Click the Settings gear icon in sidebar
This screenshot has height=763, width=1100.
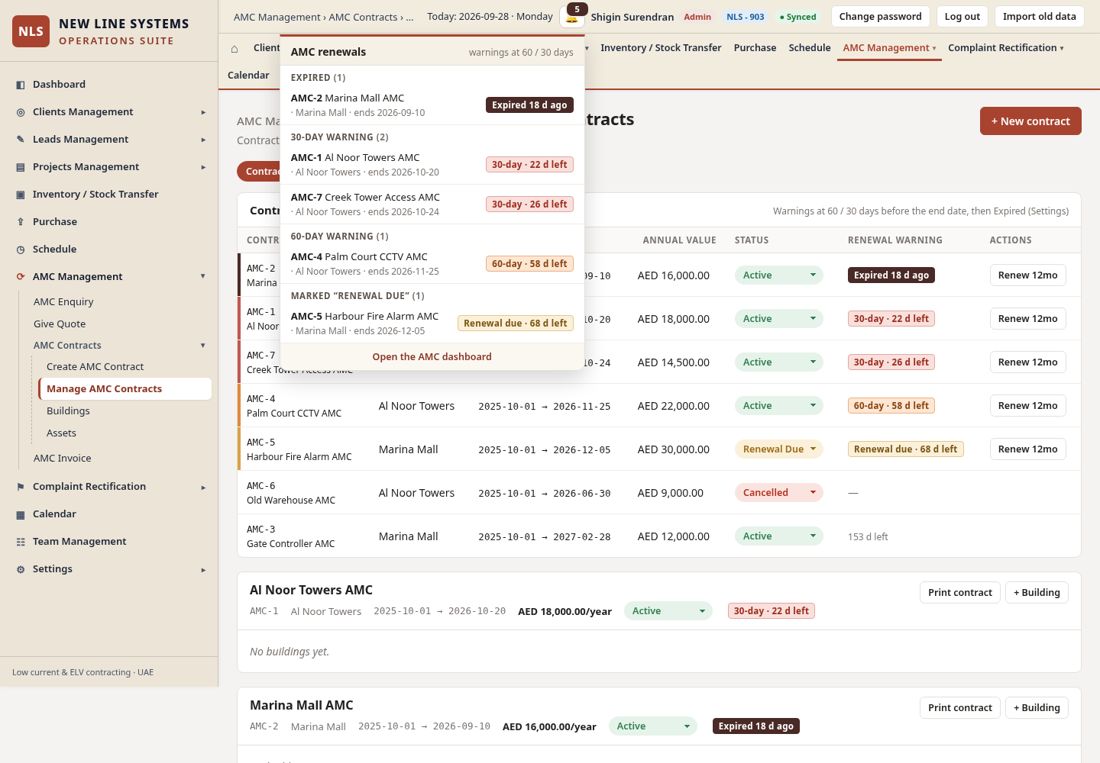pos(20,569)
